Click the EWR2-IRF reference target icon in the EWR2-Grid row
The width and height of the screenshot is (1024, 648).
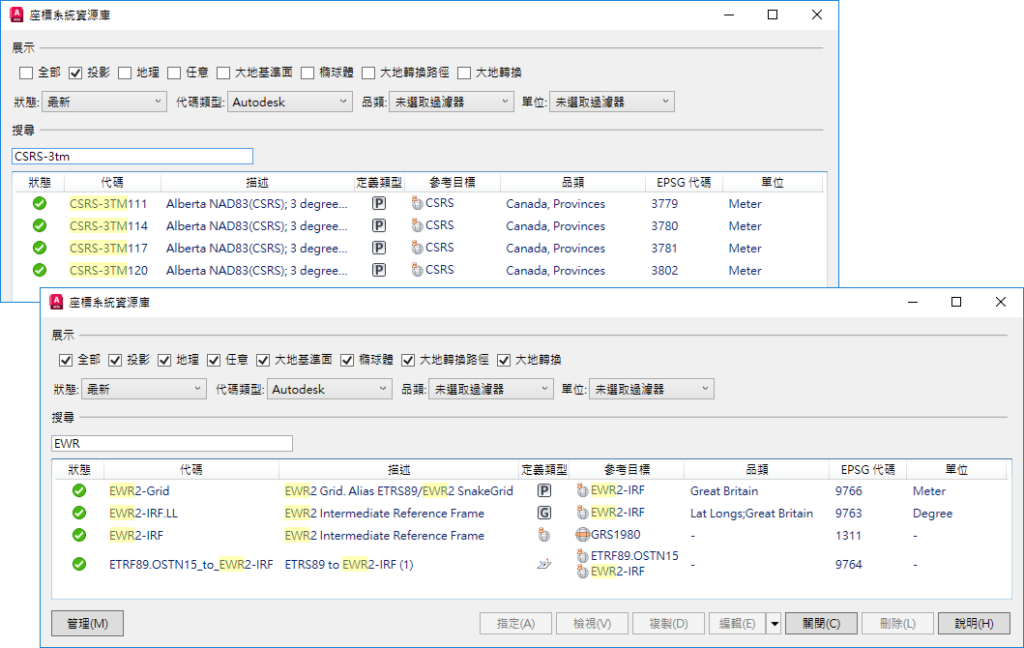click(x=581, y=492)
